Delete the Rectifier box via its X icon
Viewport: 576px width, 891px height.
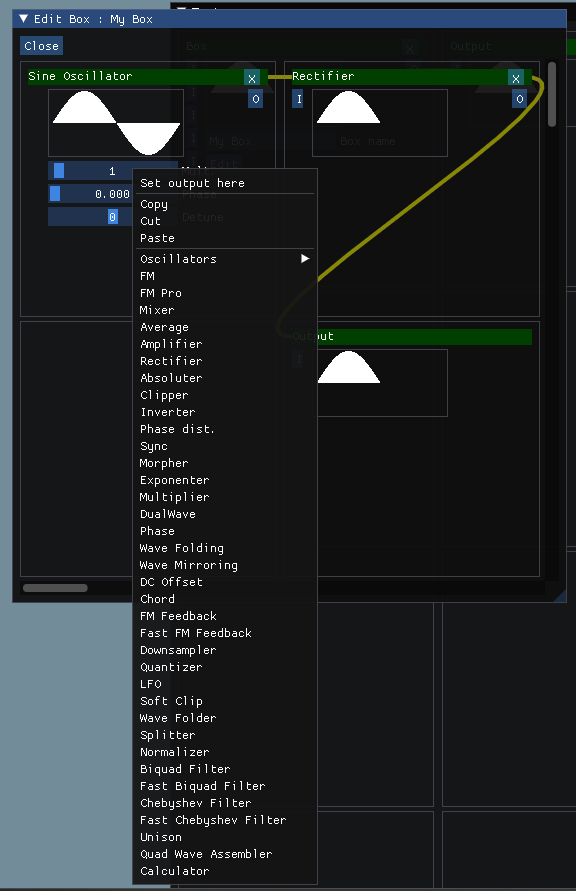(516, 78)
